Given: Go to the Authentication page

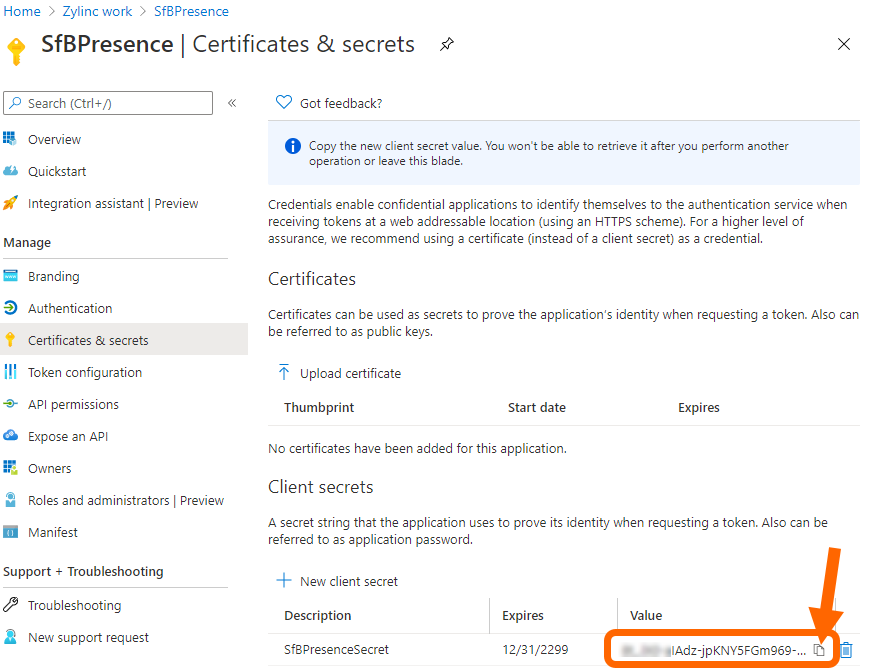Looking at the screenshot, I should click(70, 308).
